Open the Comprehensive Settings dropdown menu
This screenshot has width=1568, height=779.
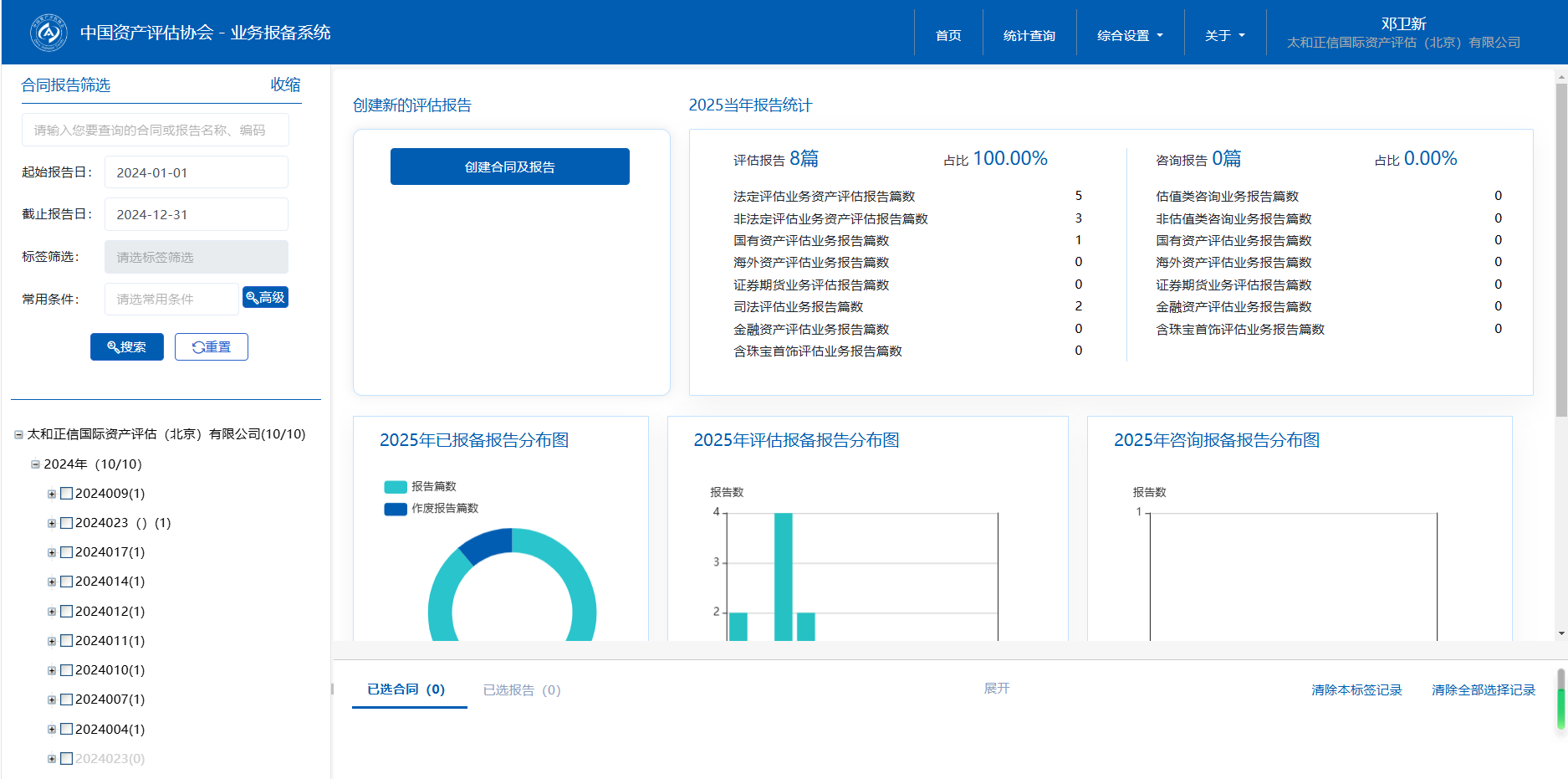[1129, 35]
